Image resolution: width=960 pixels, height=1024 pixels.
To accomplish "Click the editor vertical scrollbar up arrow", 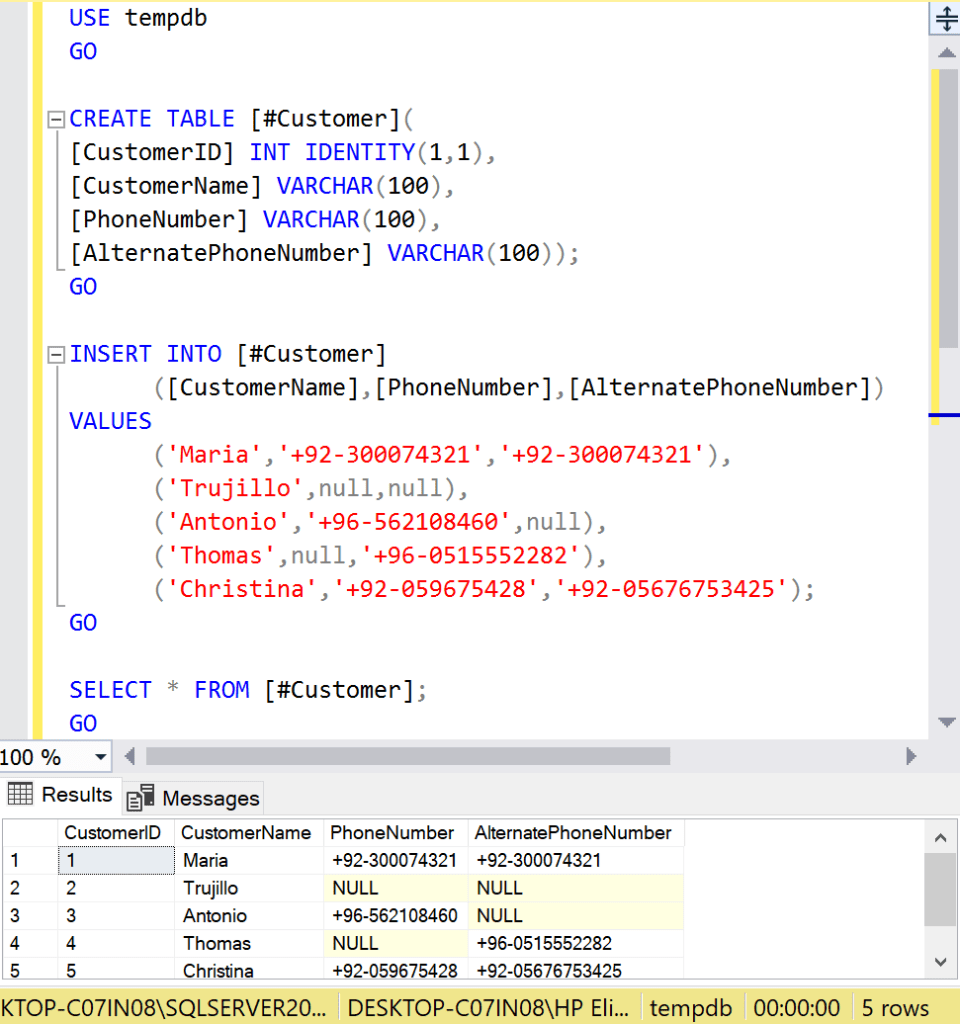I will click(x=945, y=52).
